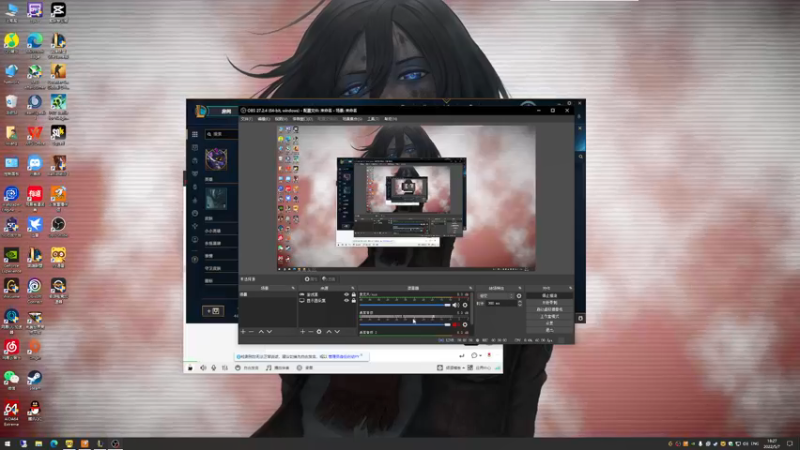Mute the first mixer channel speaker icon
The width and height of the screenshot is (800, 450).
pos(455,305)
